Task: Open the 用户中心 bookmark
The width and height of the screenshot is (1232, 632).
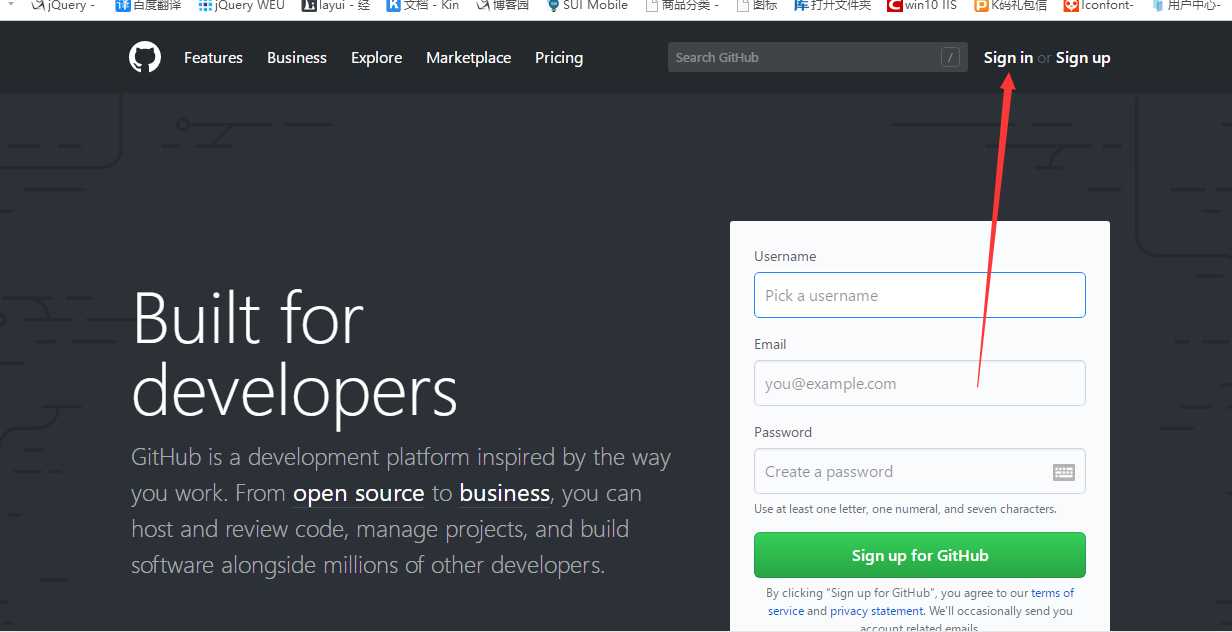Action: 1187,5
